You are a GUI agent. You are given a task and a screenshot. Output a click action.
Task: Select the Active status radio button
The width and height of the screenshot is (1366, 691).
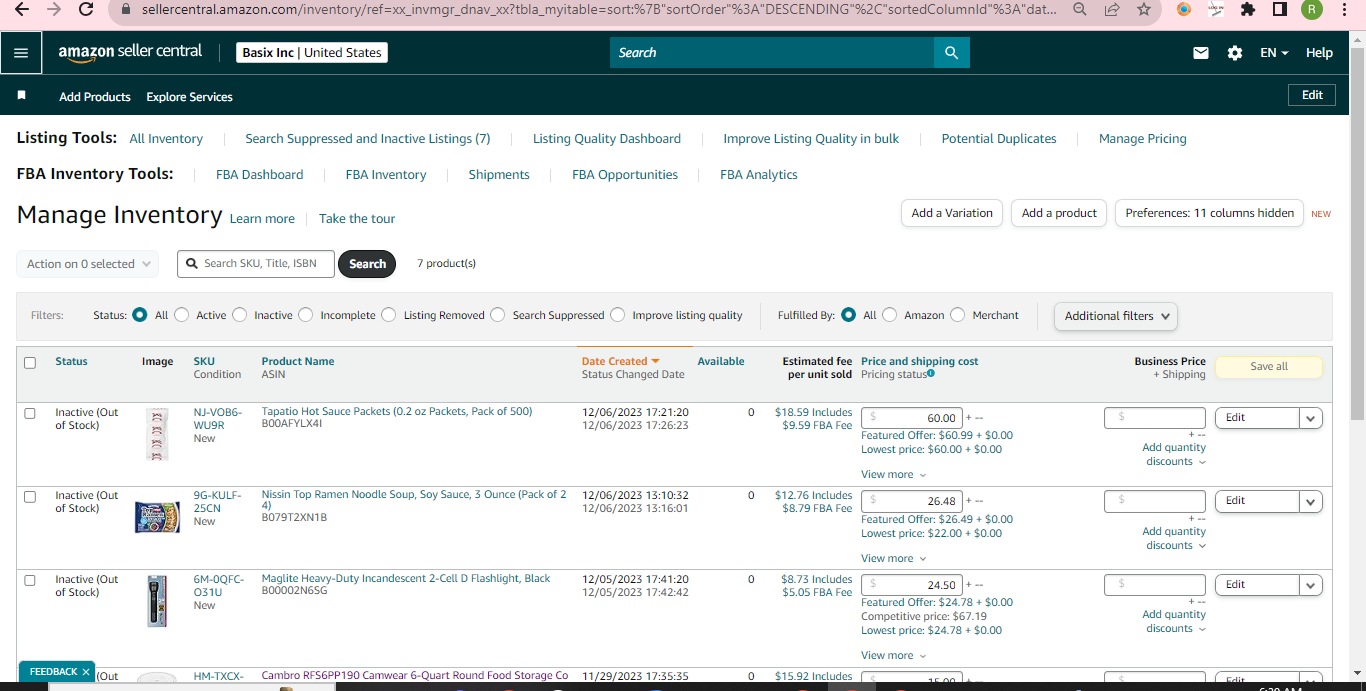[x=181, y=315]
